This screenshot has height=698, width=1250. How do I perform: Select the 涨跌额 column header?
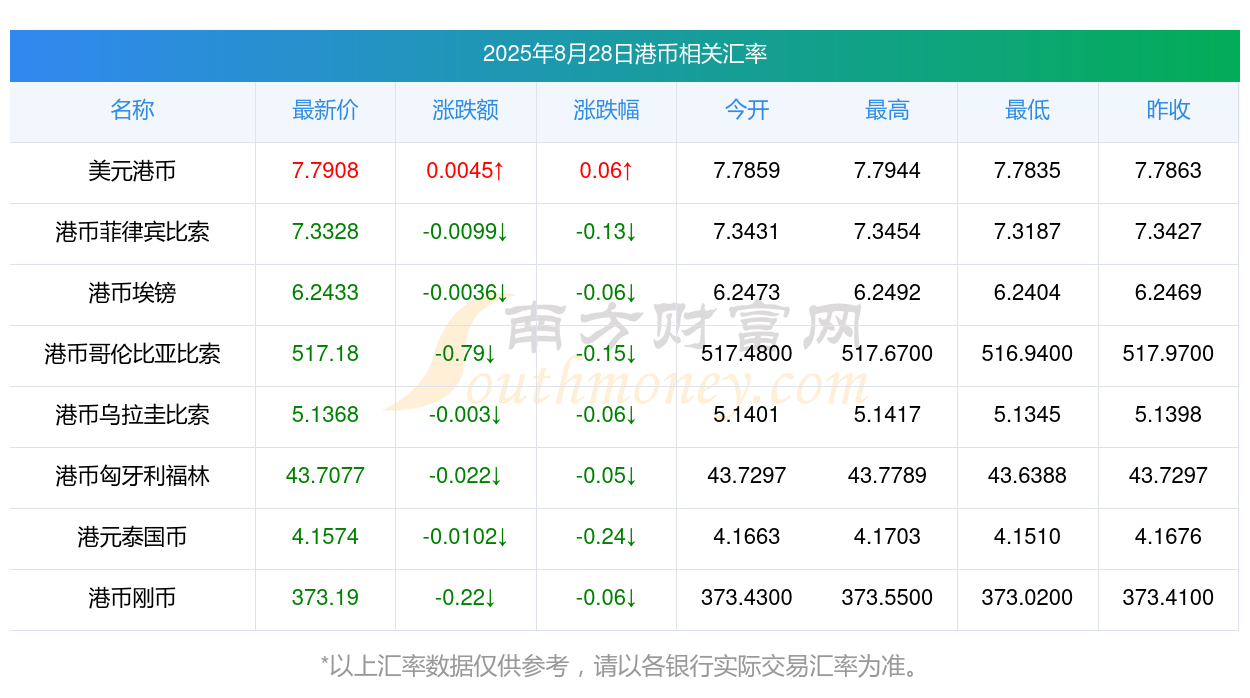coord(466,110)
